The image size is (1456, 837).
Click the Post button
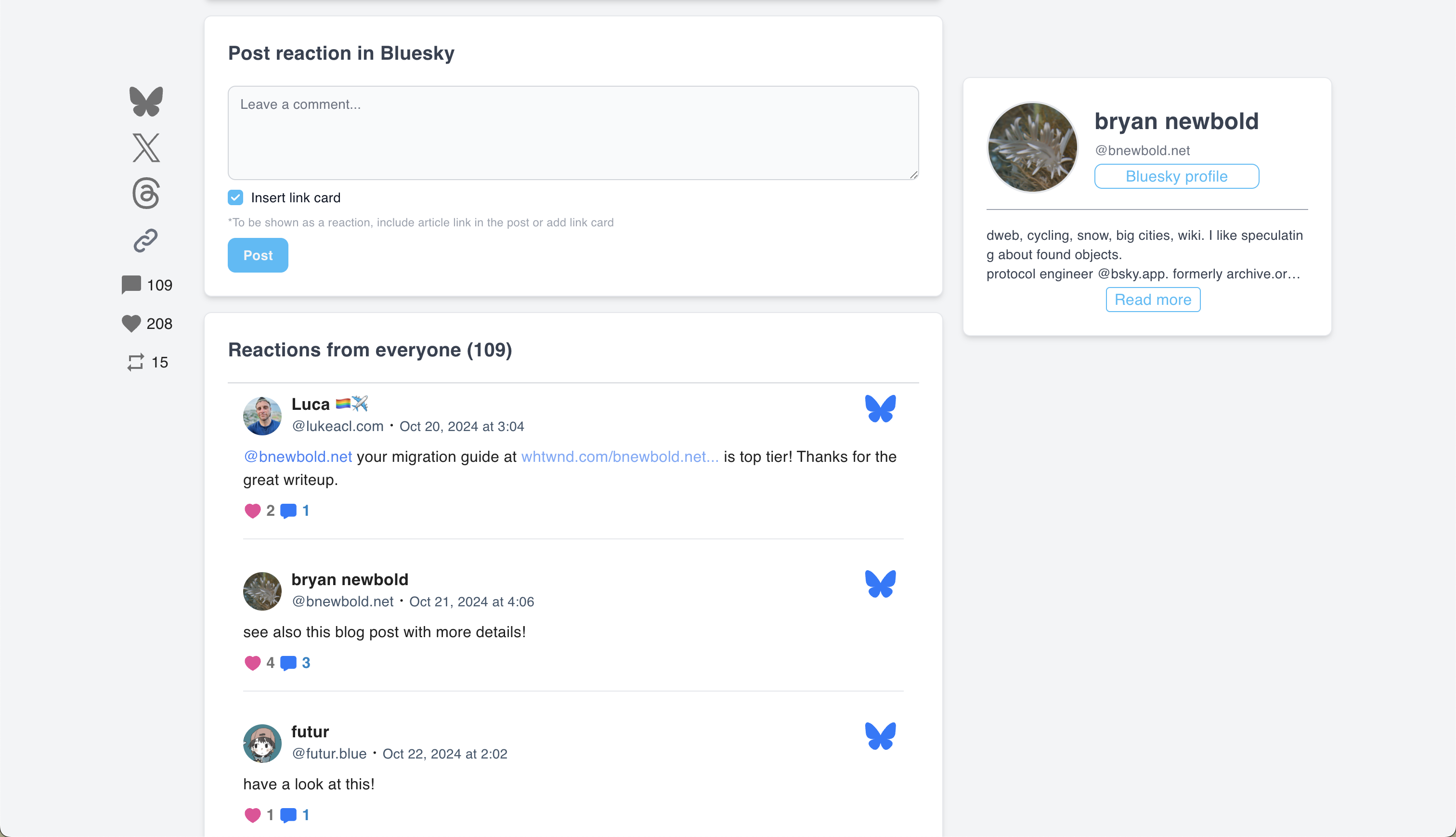tap(258, 255)
